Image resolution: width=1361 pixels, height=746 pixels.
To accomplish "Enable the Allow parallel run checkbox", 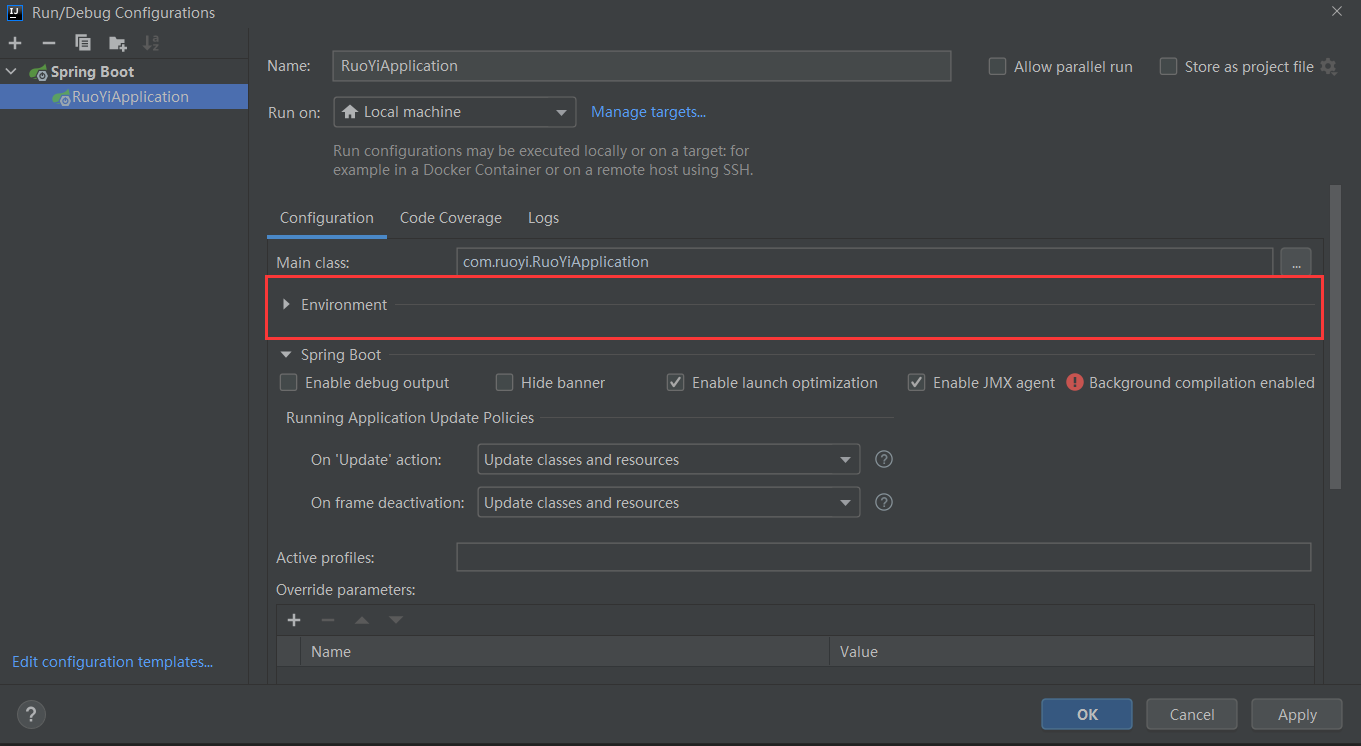I will click(997, 67).
